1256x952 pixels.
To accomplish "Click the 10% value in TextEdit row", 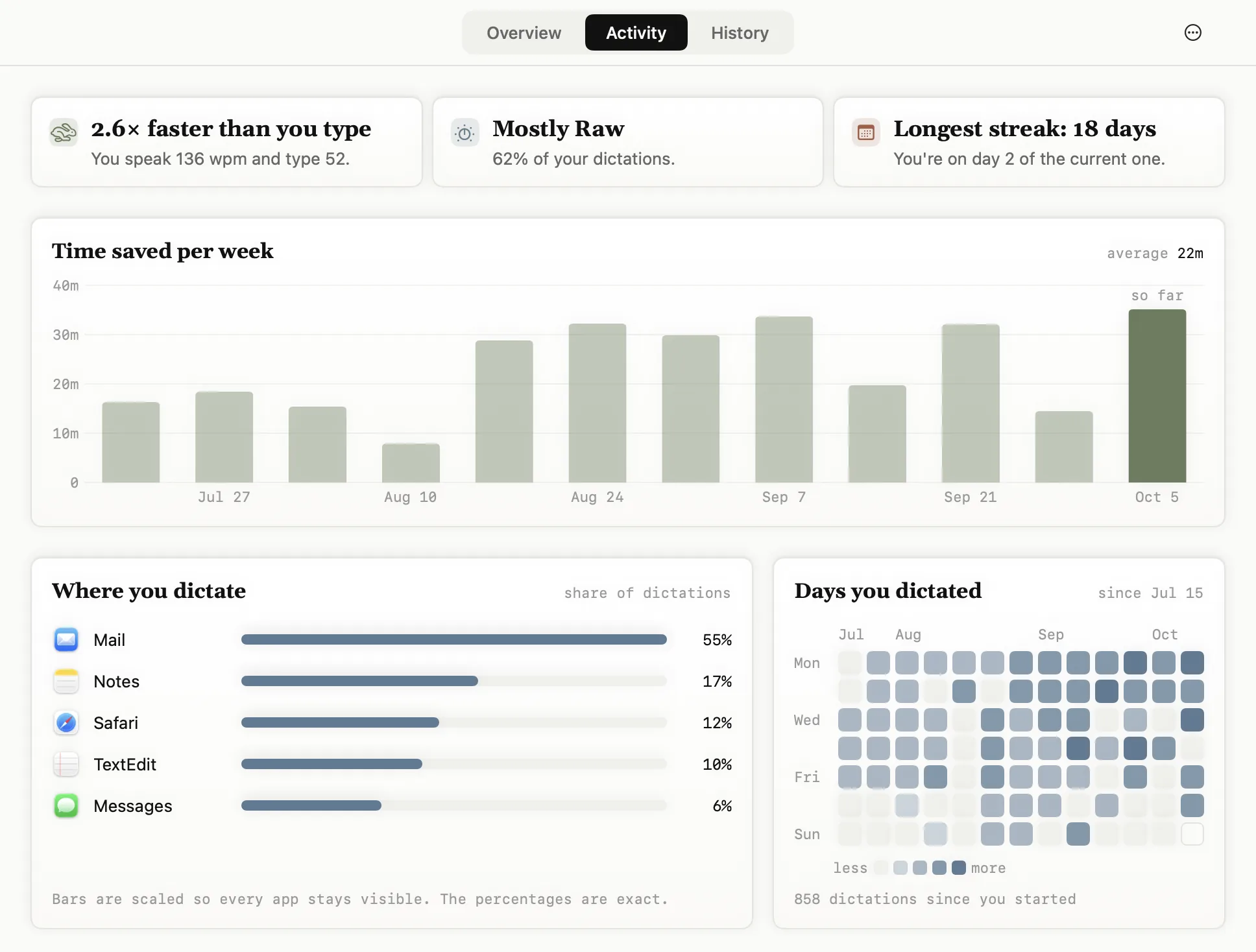I will pos(717,765).
